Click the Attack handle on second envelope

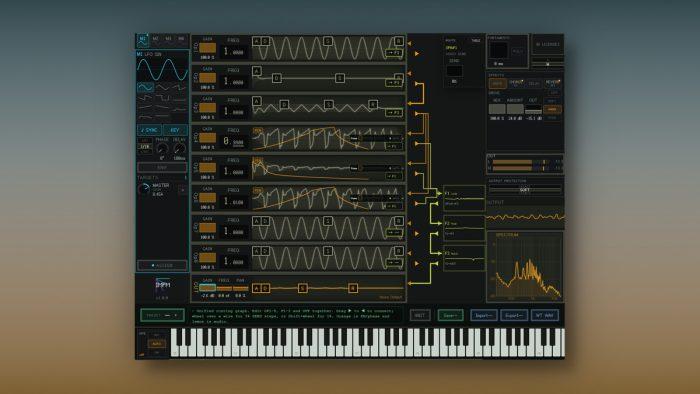(x=256, y=71)
